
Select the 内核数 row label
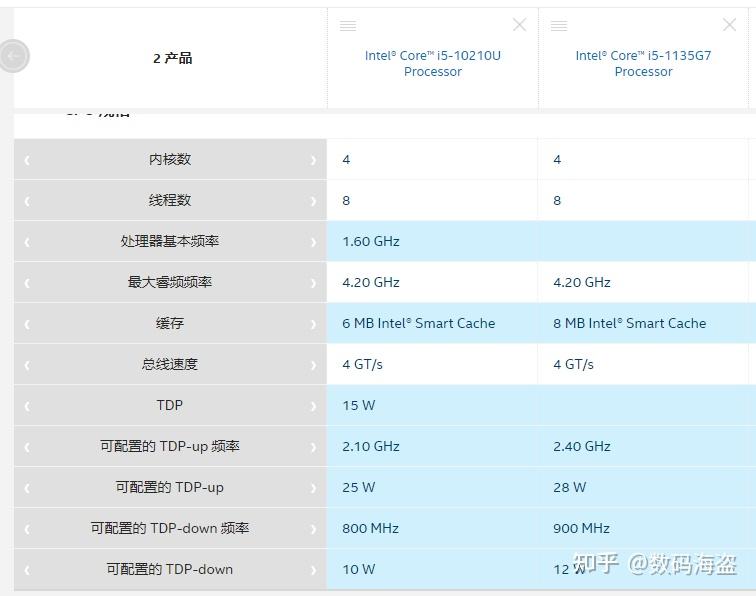pos(170,159)
